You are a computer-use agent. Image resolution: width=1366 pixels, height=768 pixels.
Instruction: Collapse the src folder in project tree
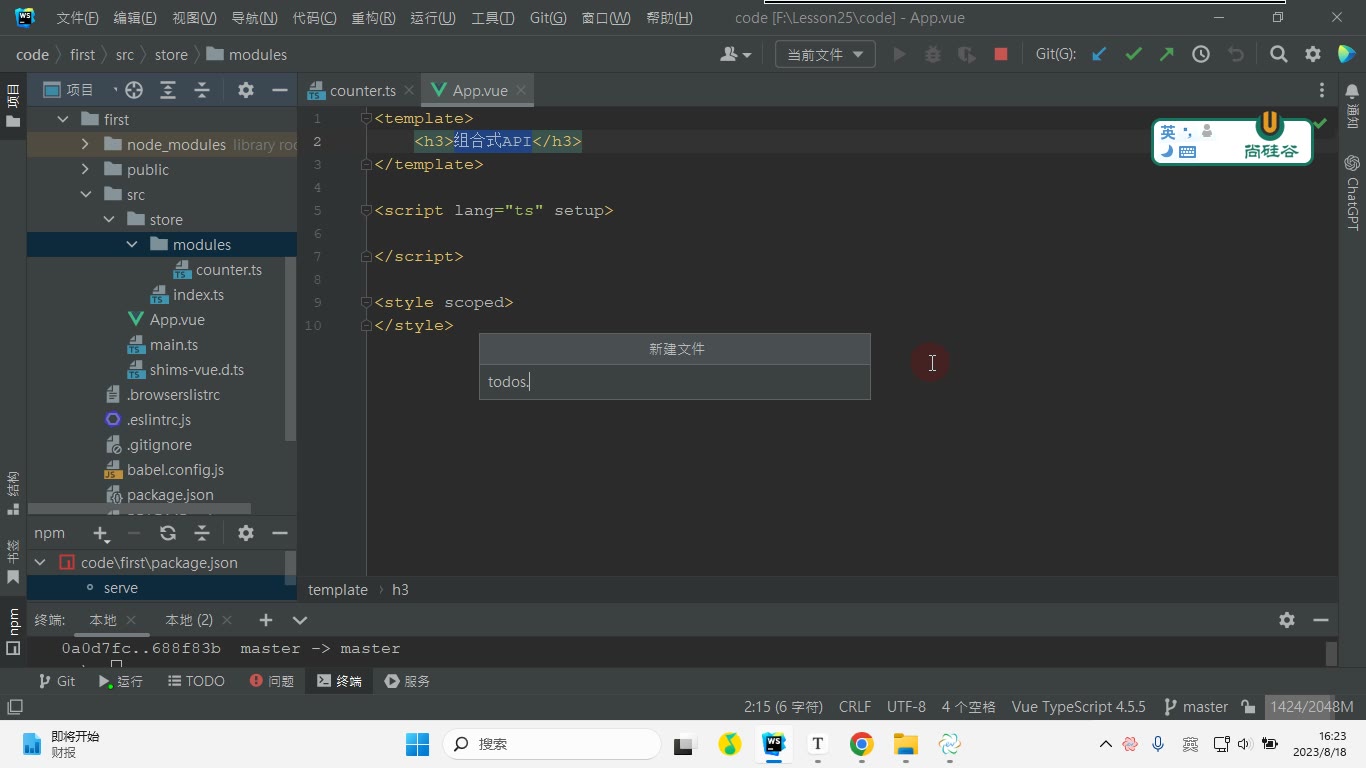86,195
